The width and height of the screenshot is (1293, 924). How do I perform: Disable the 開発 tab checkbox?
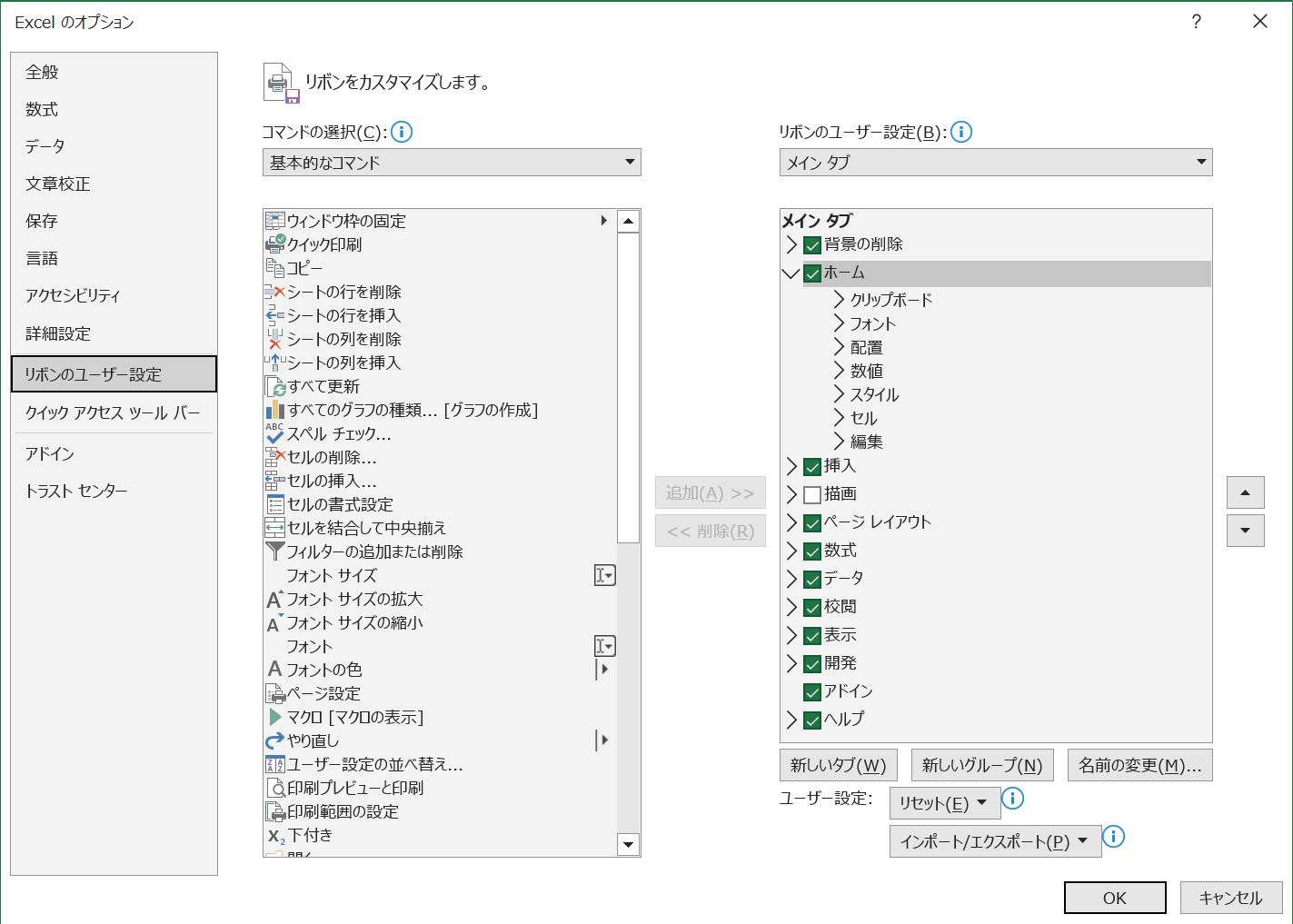click(811, 663)
